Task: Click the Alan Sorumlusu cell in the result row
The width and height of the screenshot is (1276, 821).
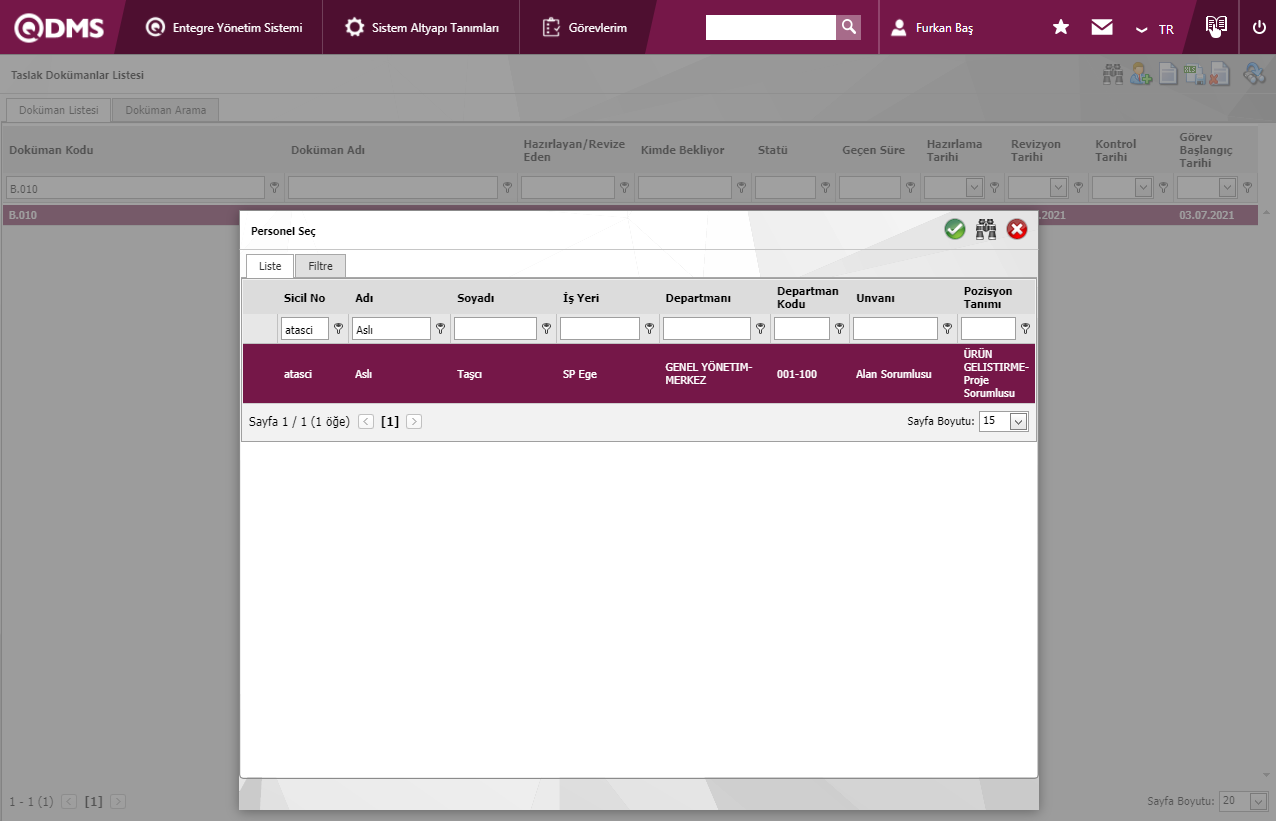Action: [x=894, y=374]
